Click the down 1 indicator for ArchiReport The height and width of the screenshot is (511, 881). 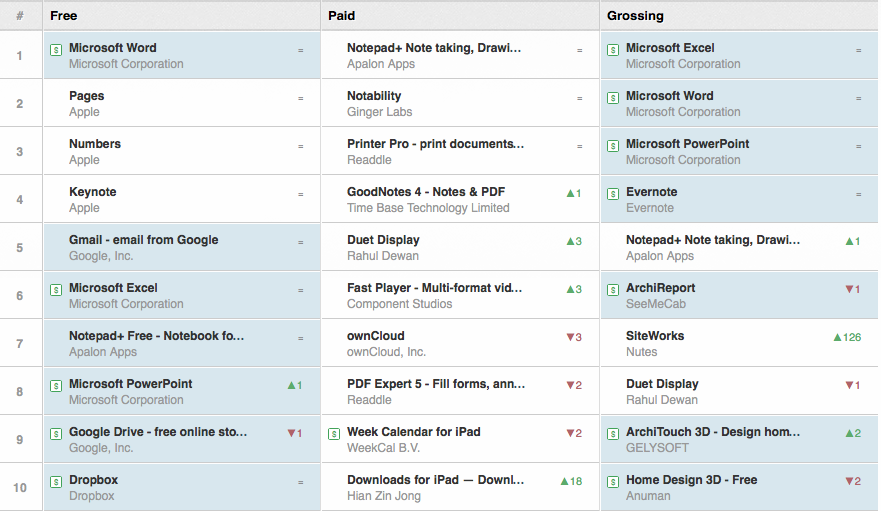pyautogui.click(x=853, y=289)
